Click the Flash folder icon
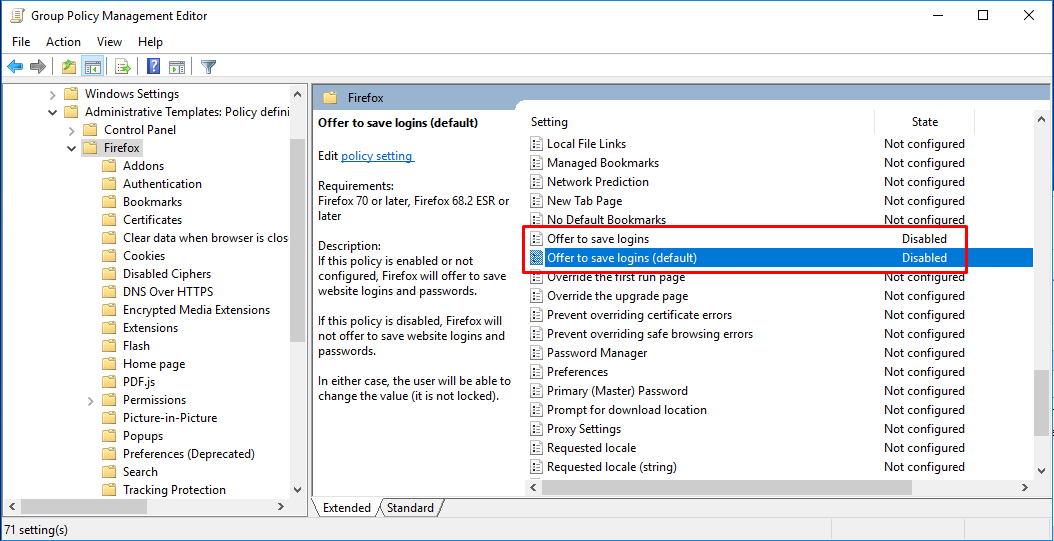The width and height of the screenshot is (1054, 541). click(x=109, y=346)
